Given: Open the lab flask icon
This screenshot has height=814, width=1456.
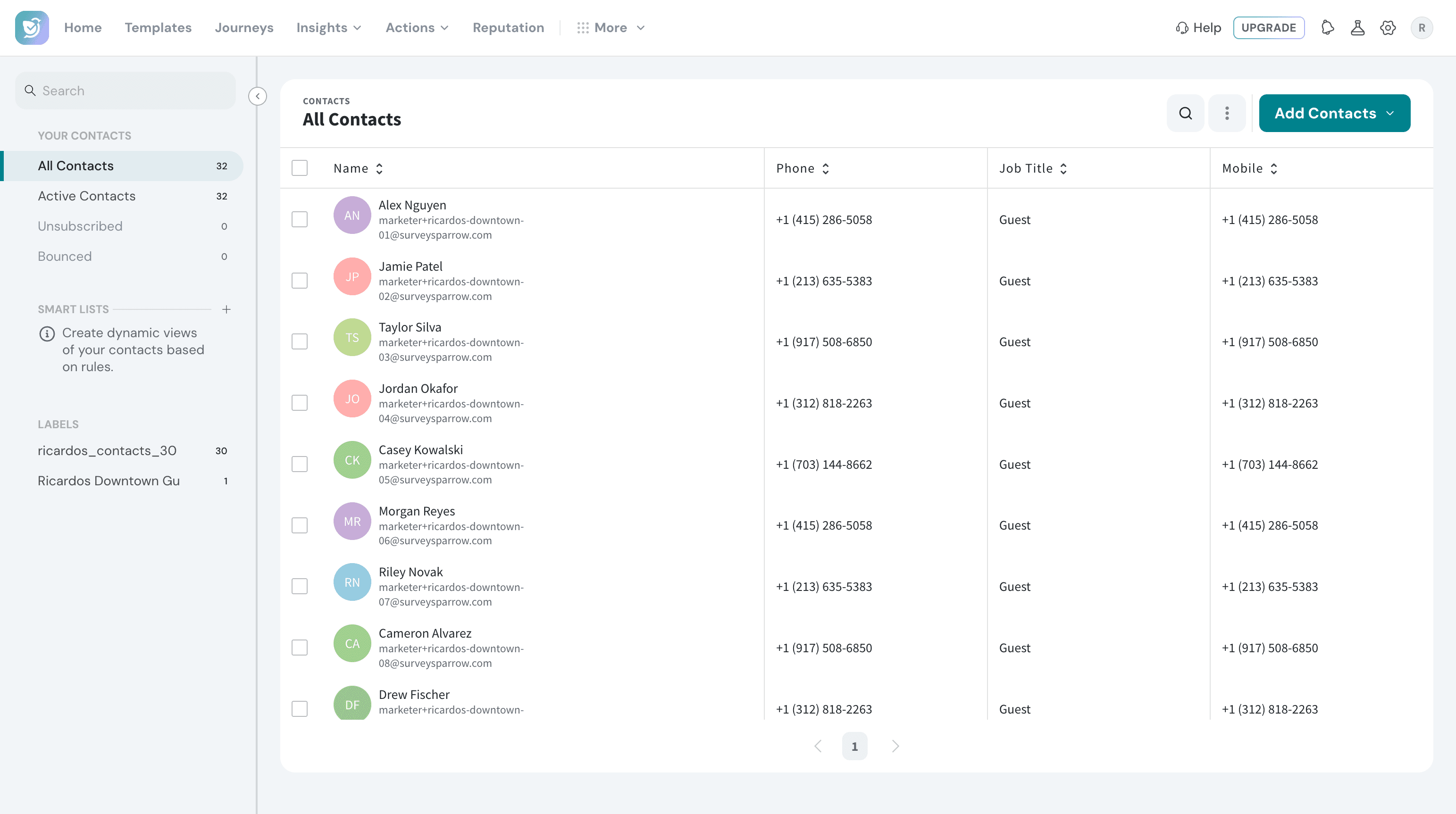Looking at the screenshot, I should click(1358, 28).
